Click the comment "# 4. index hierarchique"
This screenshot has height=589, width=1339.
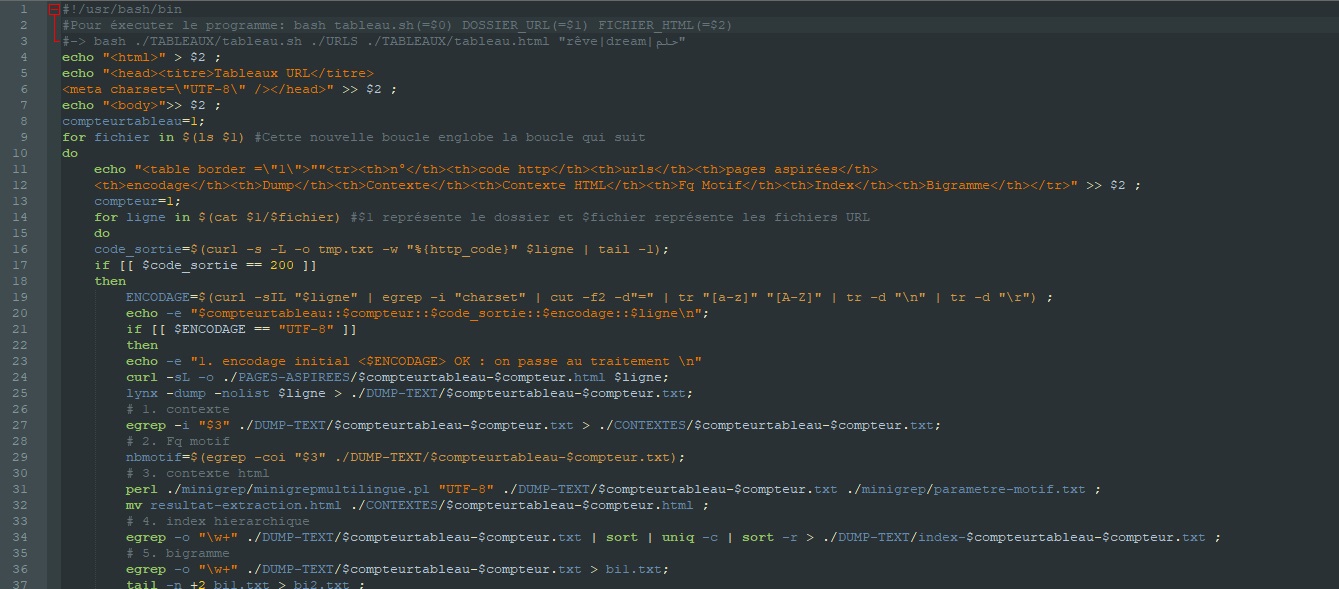(218, 521)
